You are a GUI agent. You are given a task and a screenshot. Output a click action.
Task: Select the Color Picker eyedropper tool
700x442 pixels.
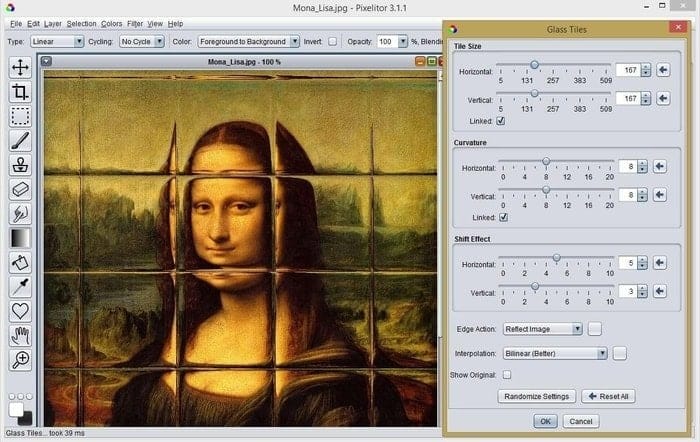[x=20, y=287]
